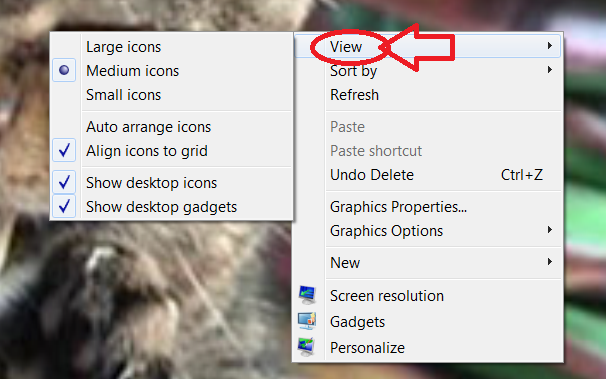This screenshot has height=379, width=606.
Task: Toggle Show desktop icons checkmark
Action: click(64, 182)
